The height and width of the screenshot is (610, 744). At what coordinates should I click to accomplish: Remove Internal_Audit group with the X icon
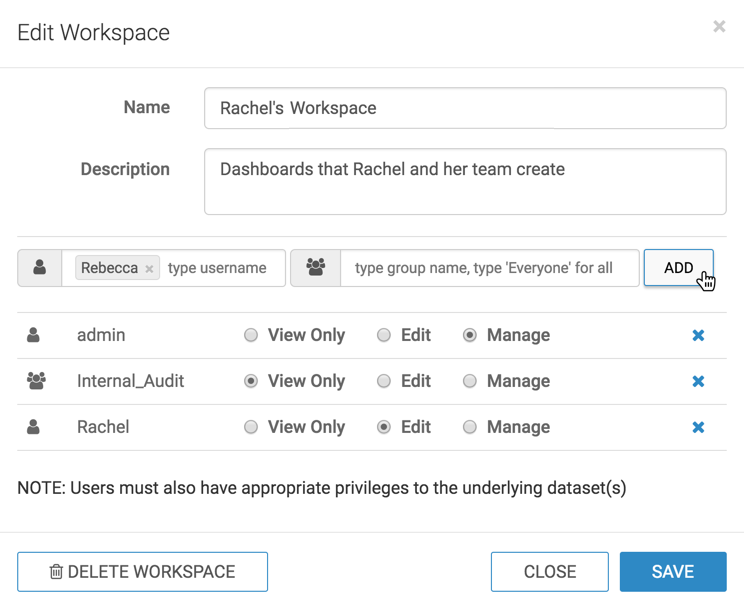[698, 382]
